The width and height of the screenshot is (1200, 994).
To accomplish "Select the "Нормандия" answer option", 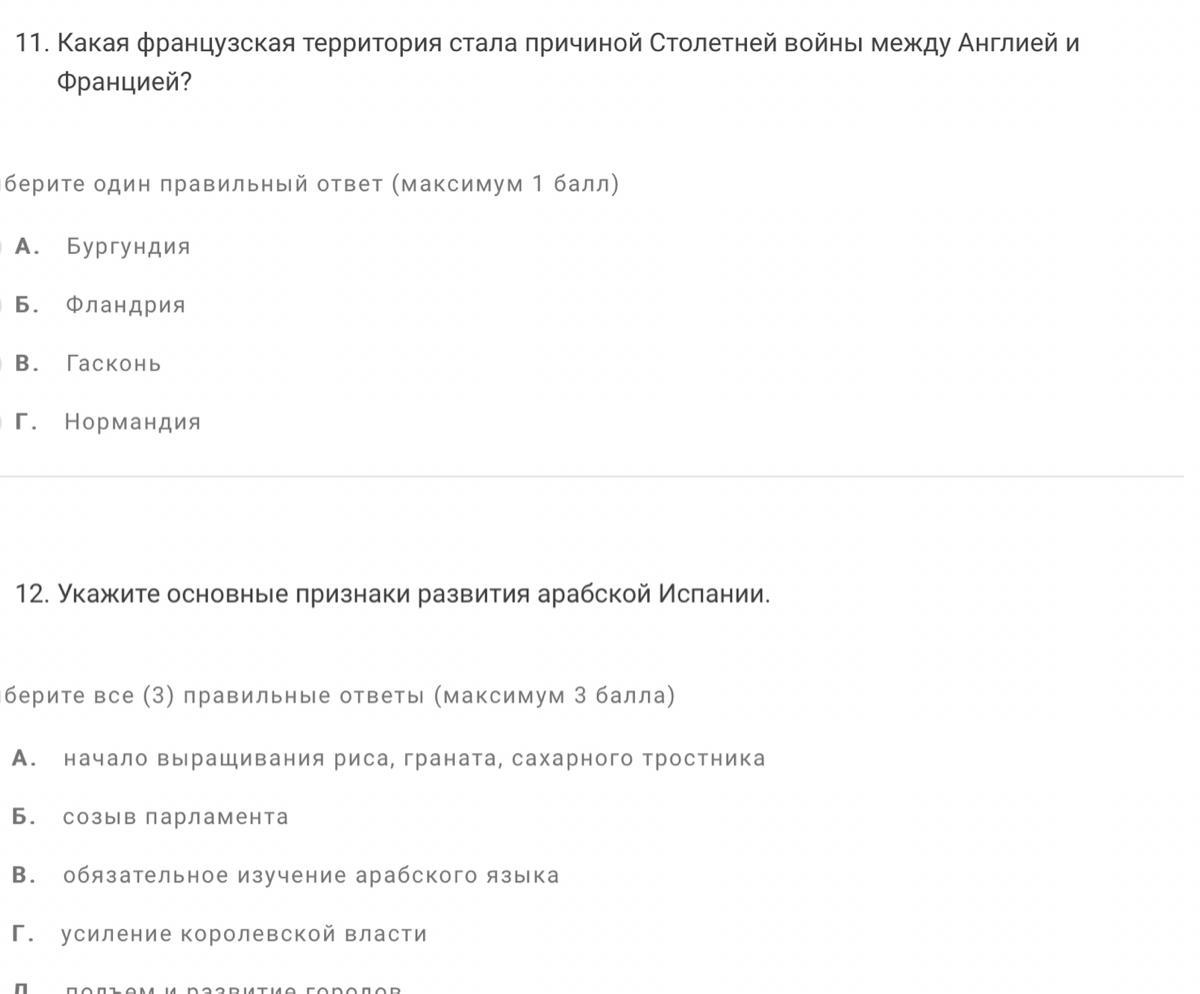I will [x=132, y=422].
